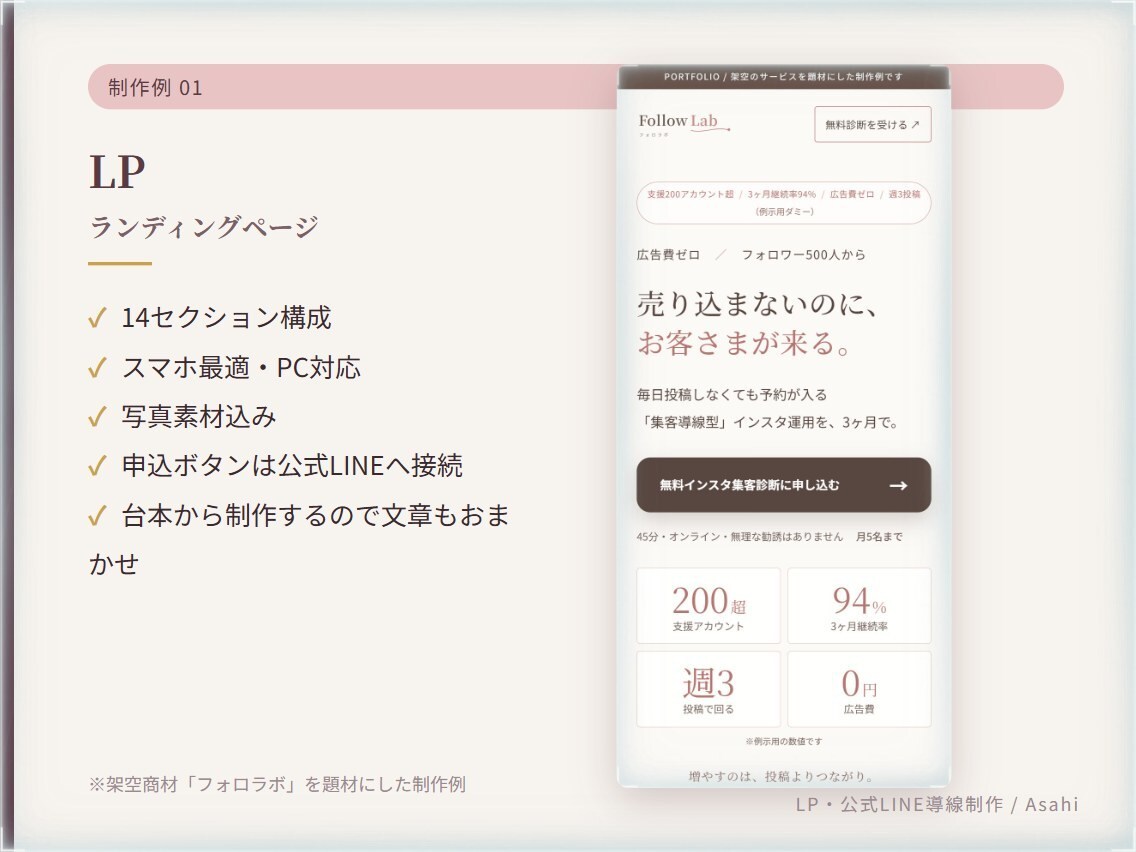Screen dimensions: 1136x852
Task: Click the note 45分・オンライン・無理な勧誘はありません
Action: 740,537
